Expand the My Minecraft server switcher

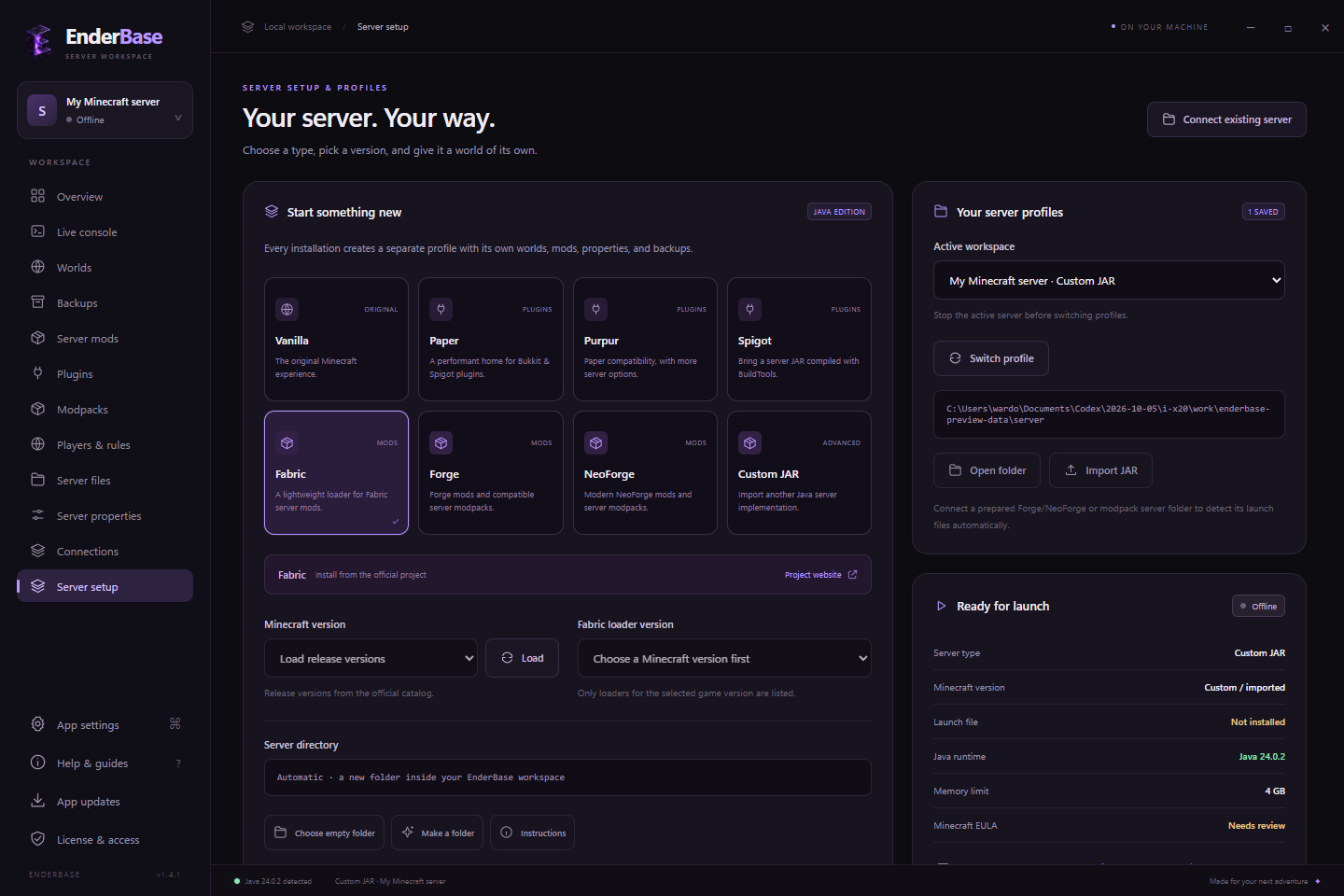click(105, 110)
